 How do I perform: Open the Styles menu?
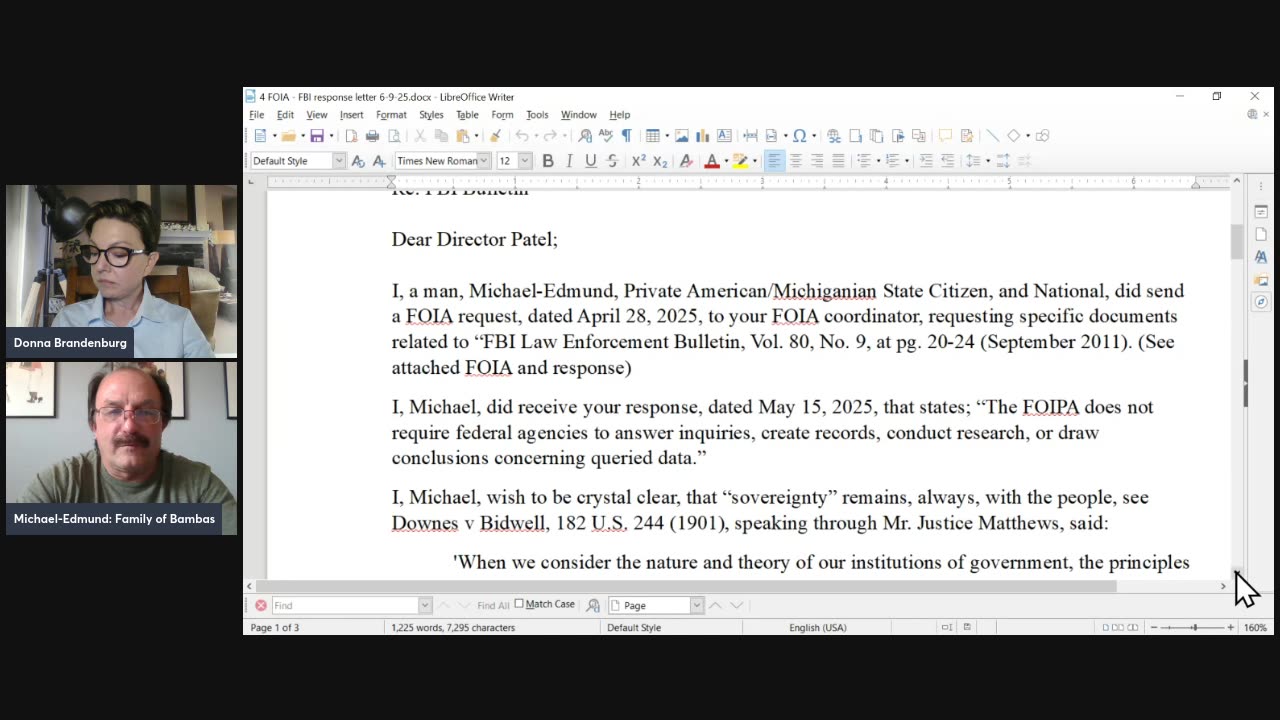click(431, 115)
